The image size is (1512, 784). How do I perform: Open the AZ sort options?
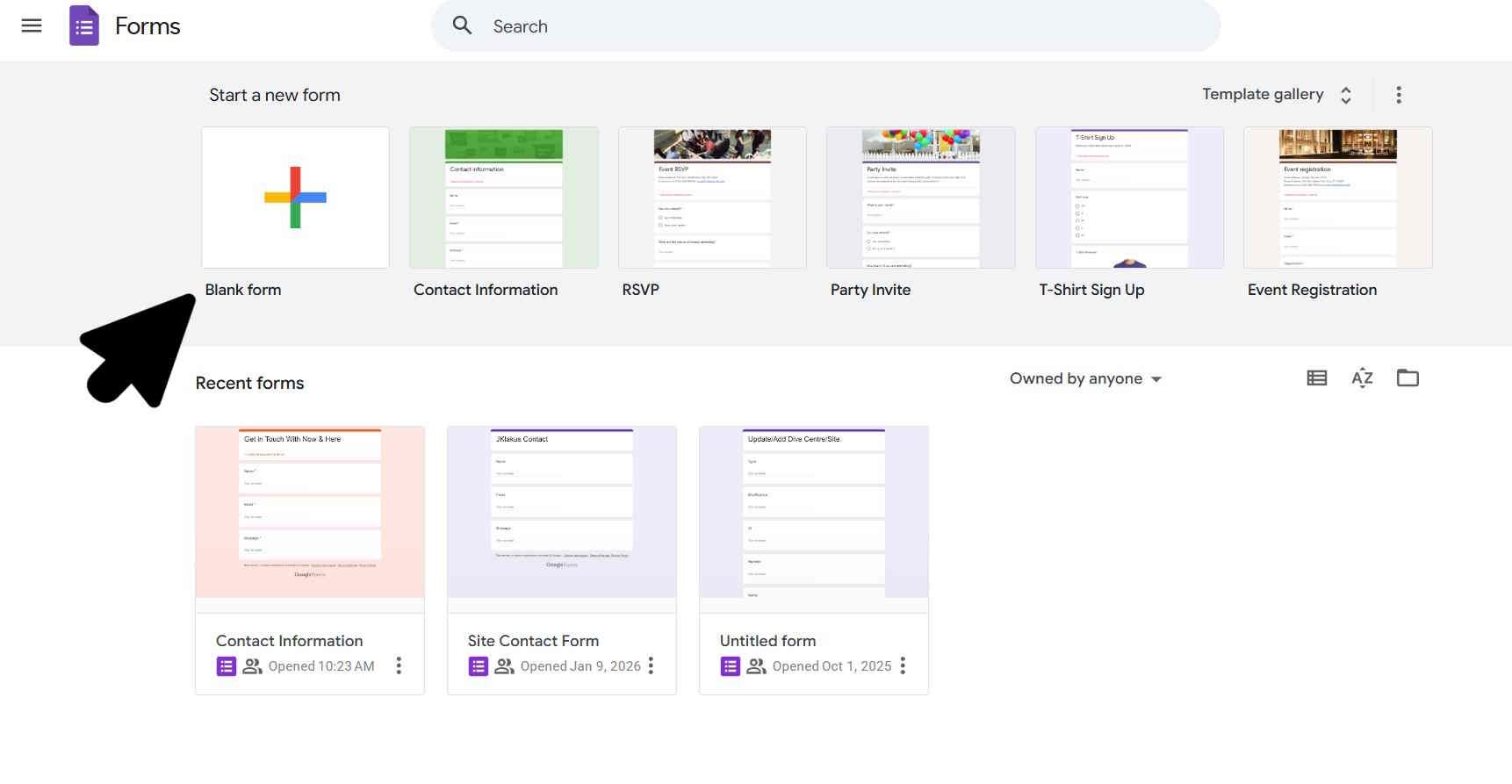click(1362, 378)
